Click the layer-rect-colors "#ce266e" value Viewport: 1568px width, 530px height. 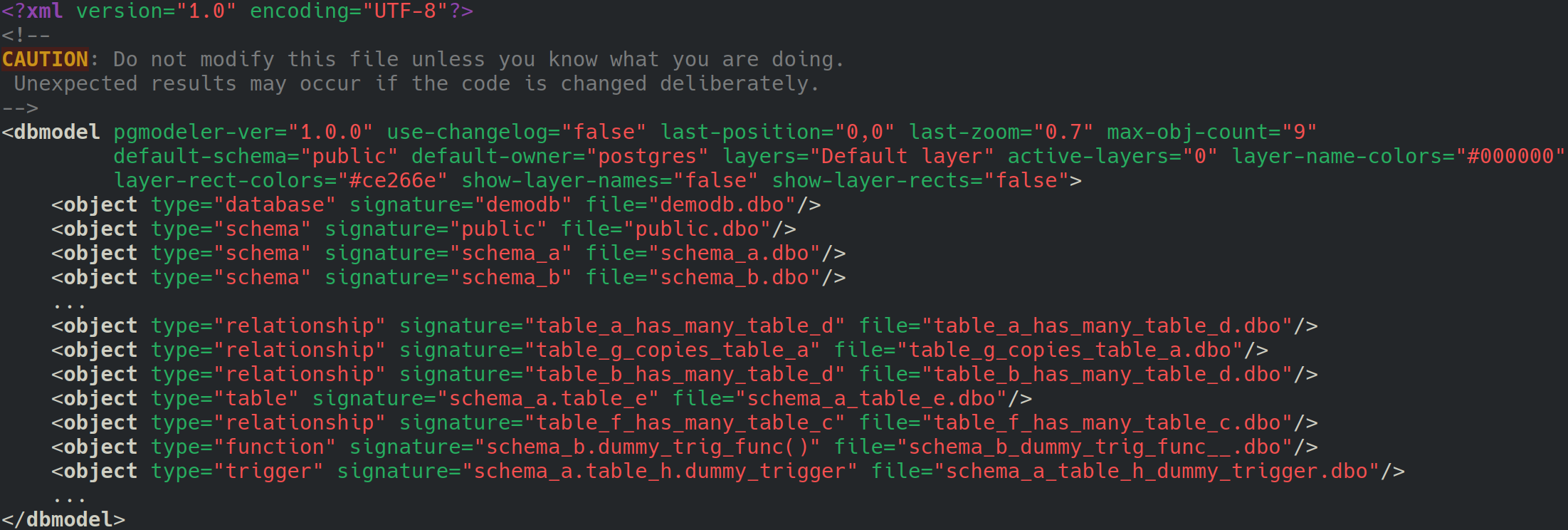[393, 180]
